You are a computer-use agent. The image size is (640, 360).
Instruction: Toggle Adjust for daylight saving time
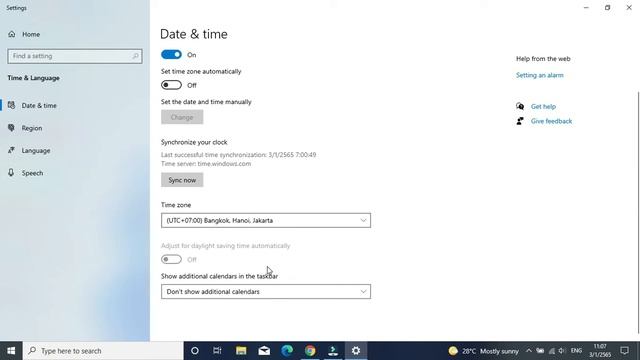171,259
